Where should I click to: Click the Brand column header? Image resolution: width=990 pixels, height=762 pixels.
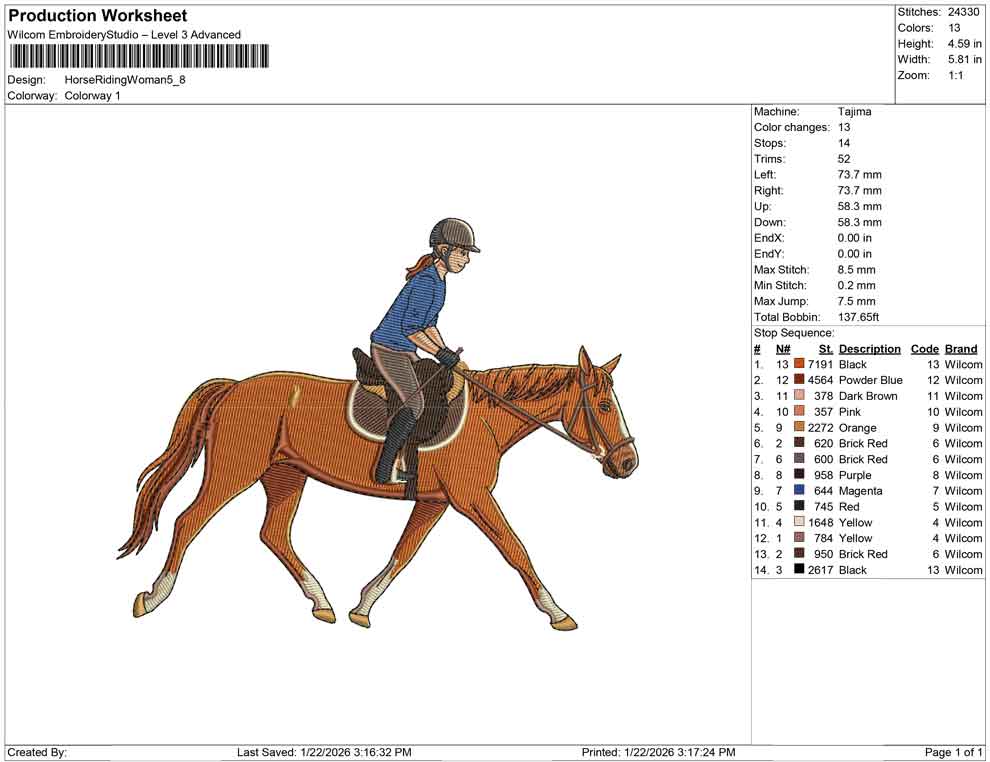coord(960,348)
